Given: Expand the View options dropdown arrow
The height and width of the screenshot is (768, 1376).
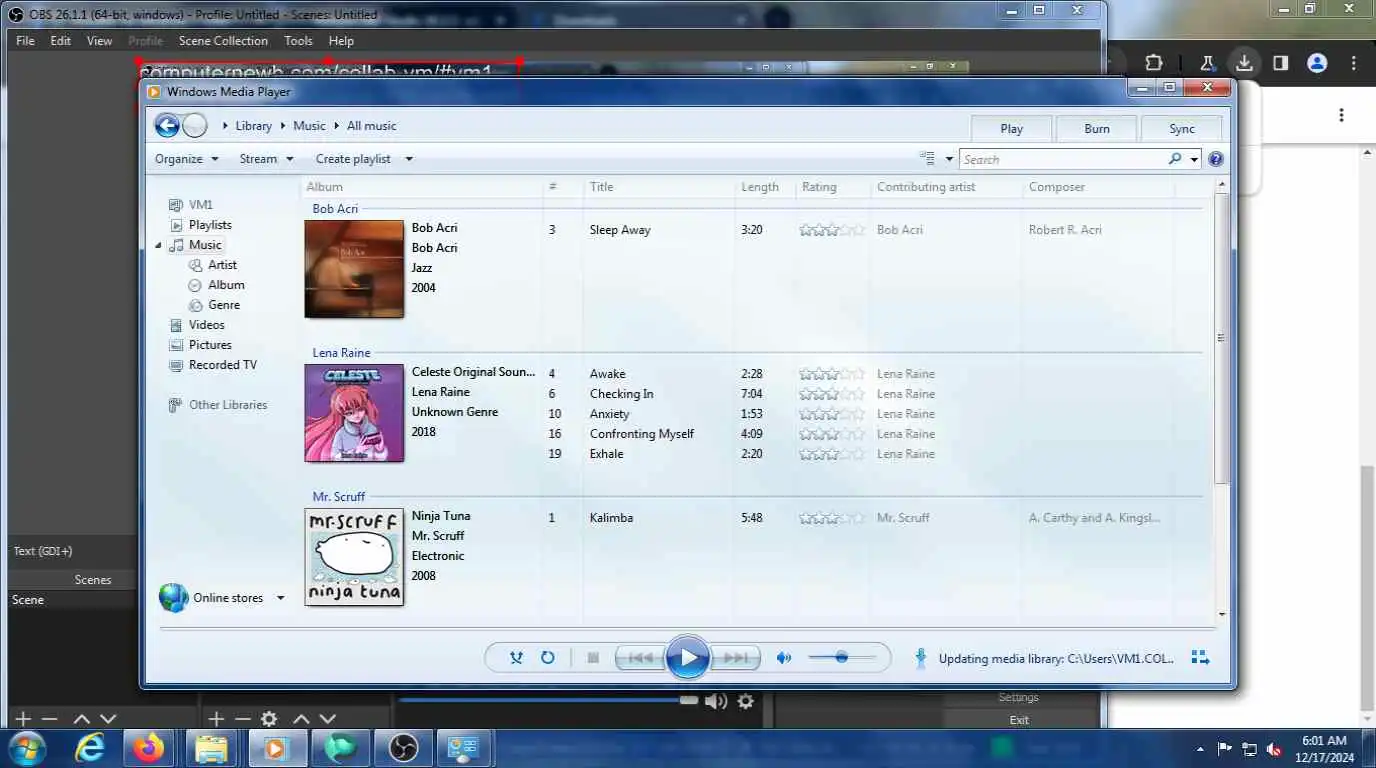Looking at the screenshot, I should (x=949, y=159).
